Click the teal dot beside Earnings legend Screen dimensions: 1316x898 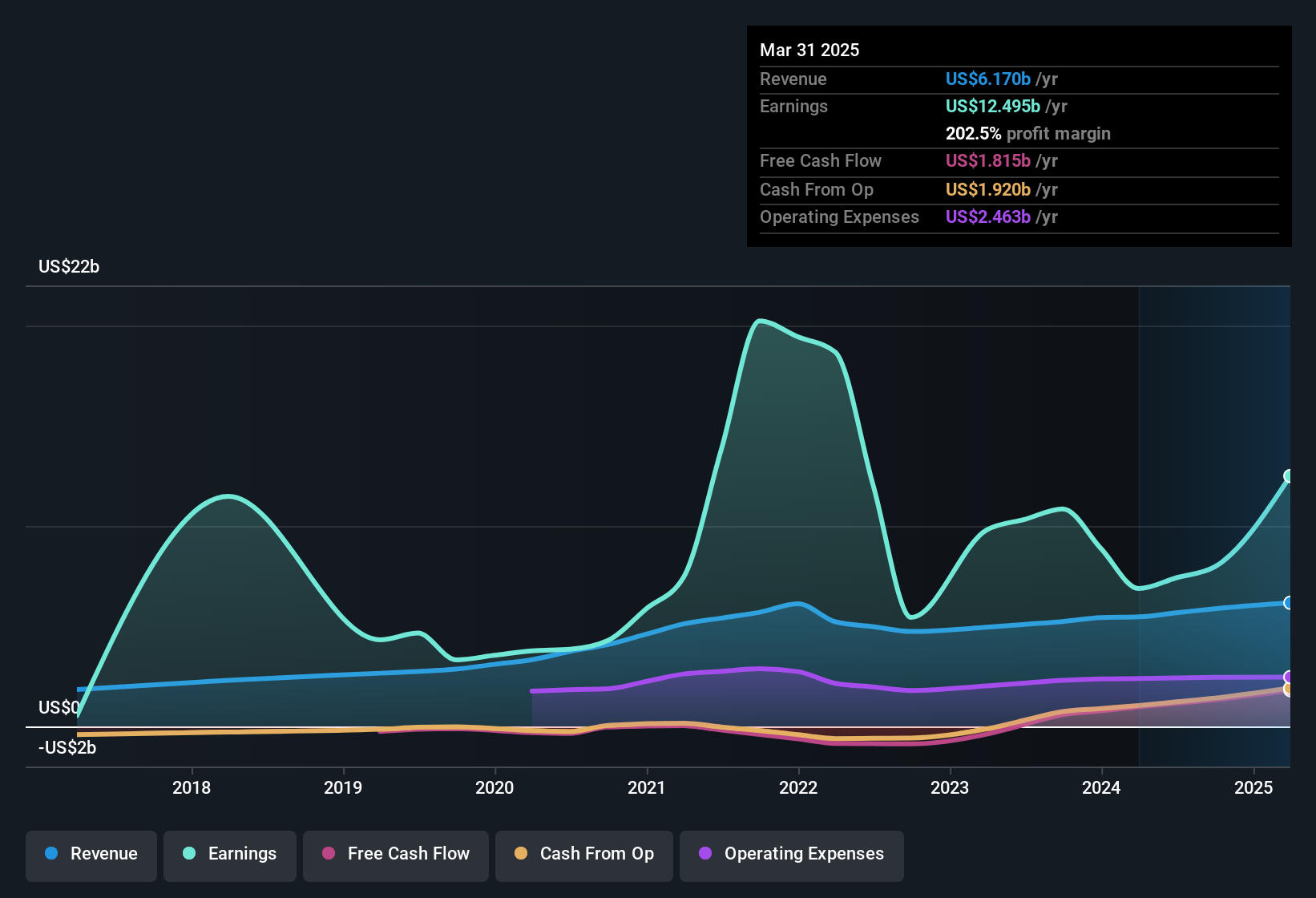[x=189, y=854]
